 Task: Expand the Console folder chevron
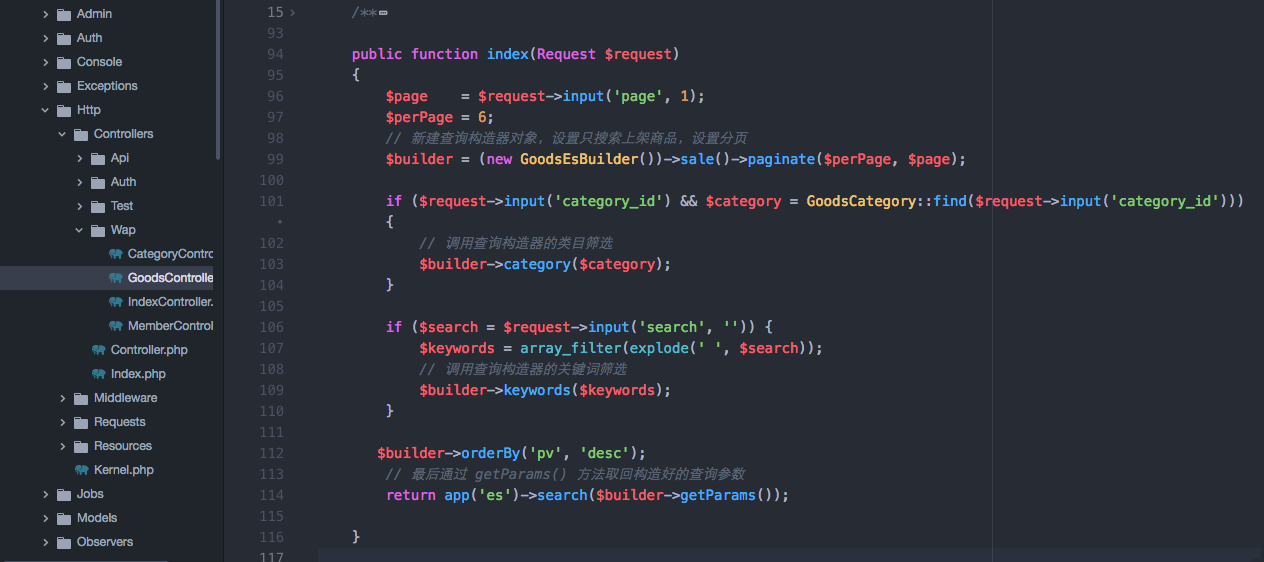(45, 62)
